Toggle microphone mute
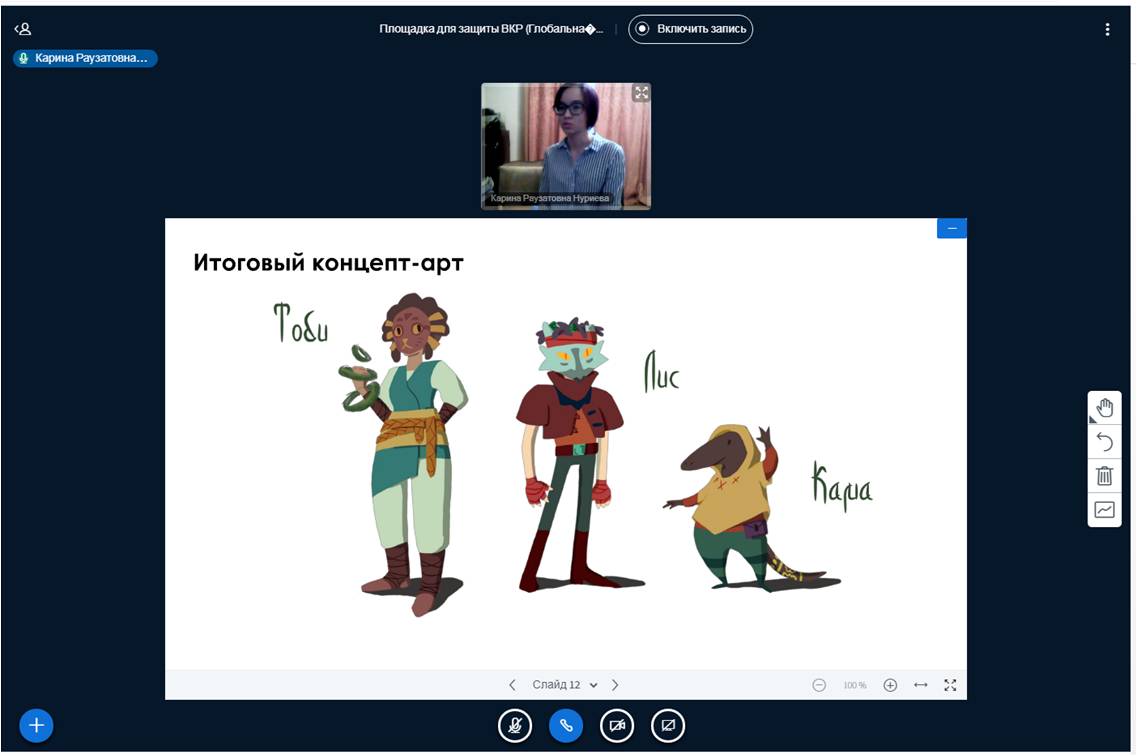The width and height of the screenshot is (1137, 756). 515,726
